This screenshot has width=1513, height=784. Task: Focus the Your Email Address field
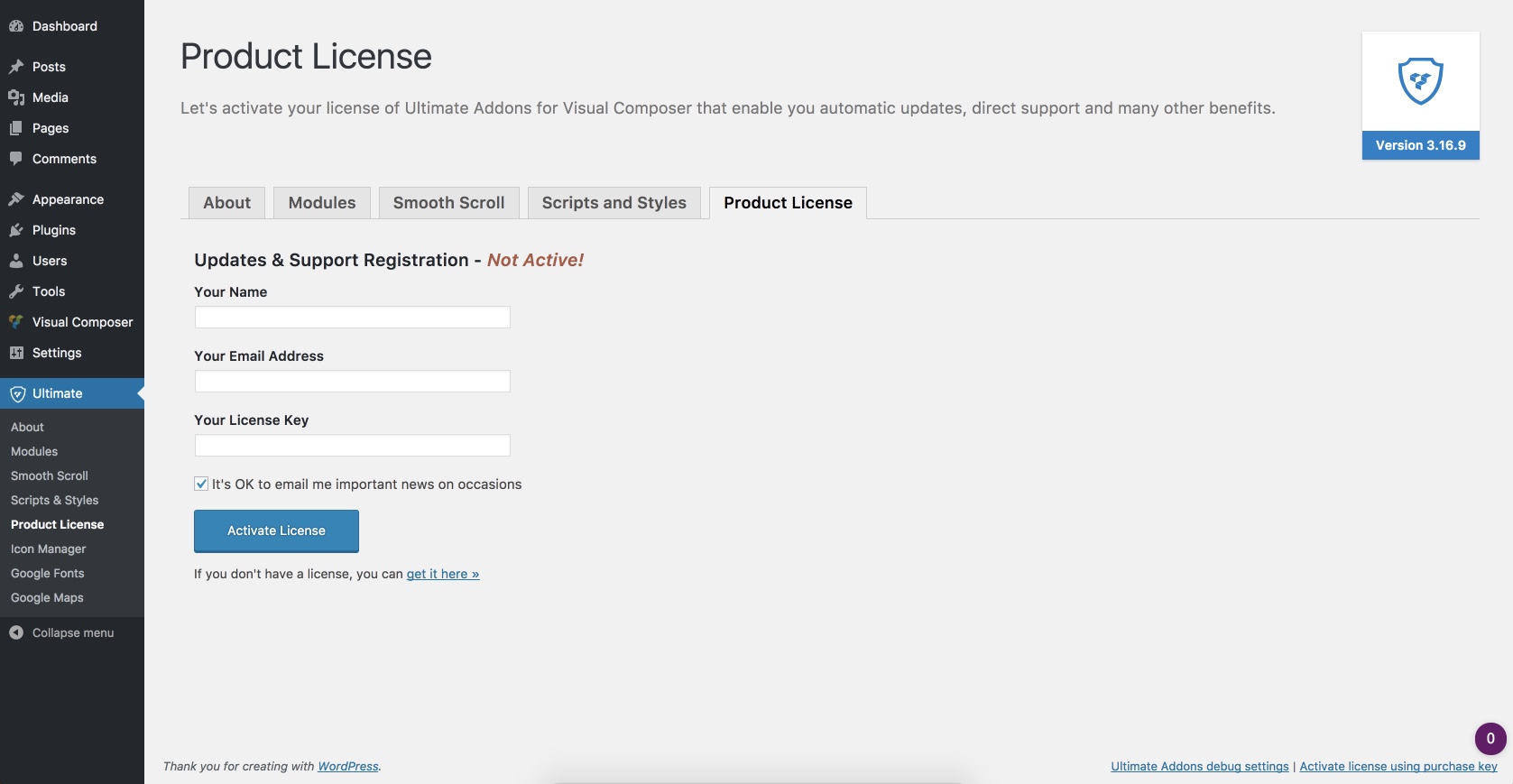point(353,382)
